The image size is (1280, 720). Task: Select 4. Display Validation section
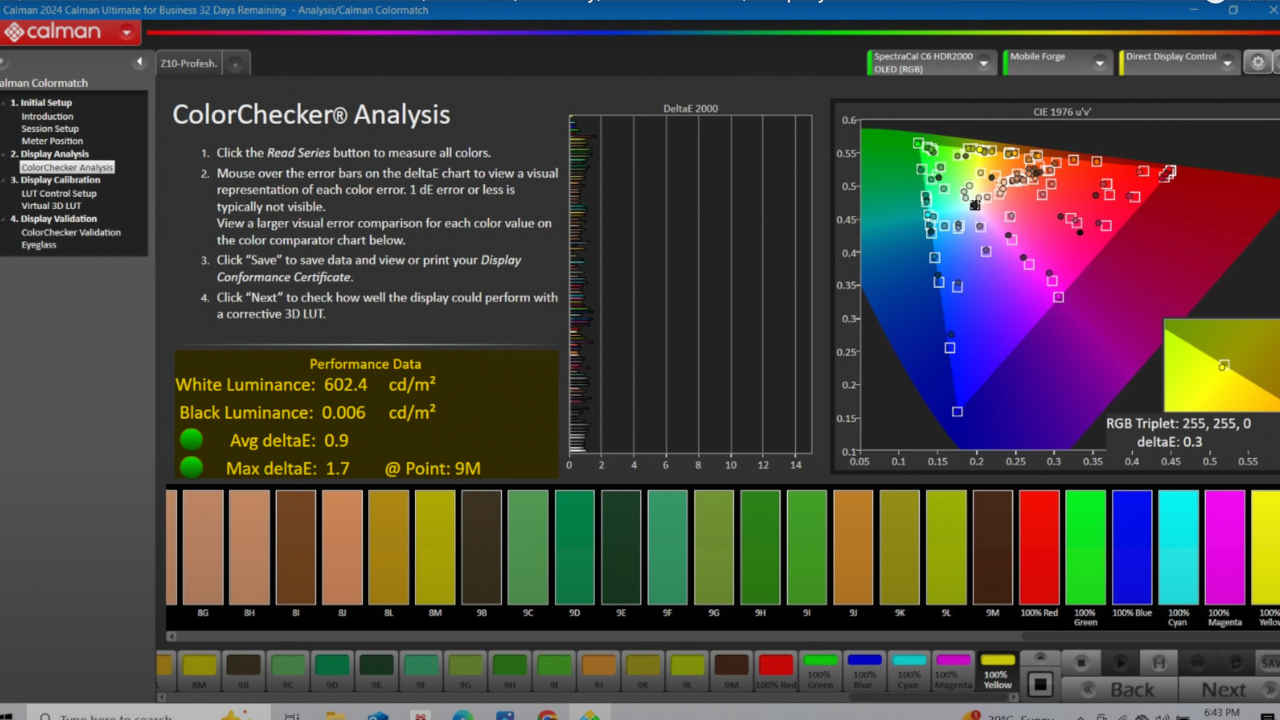point(53,219)
